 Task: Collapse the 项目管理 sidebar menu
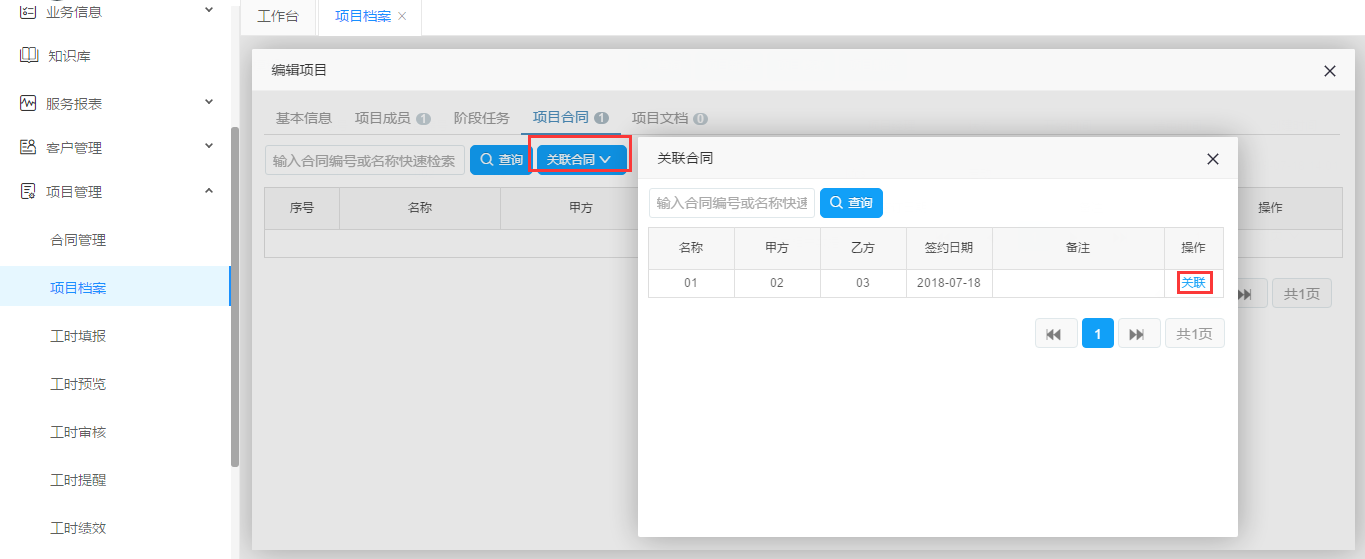pyautogui.click(x=209, y=191)
